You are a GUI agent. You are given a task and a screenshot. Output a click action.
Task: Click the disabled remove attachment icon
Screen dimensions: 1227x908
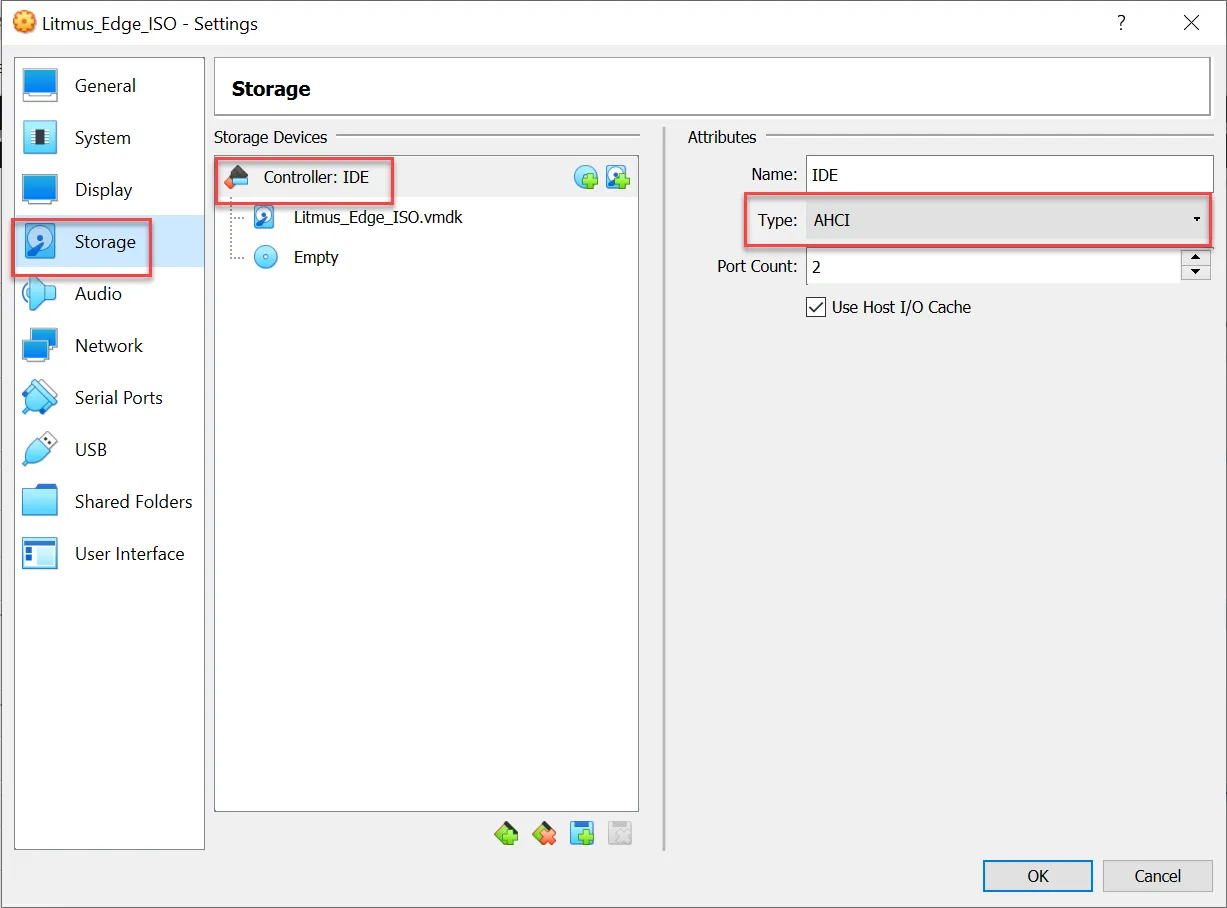(x=620, y=833)
